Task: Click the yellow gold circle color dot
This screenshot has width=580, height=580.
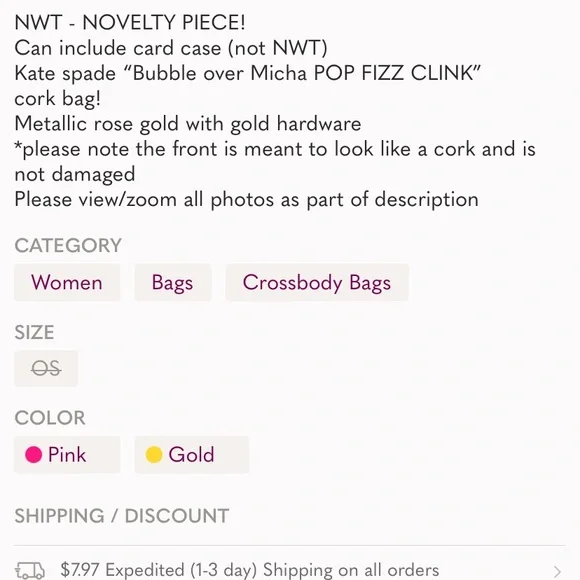Action: point(154,455)
